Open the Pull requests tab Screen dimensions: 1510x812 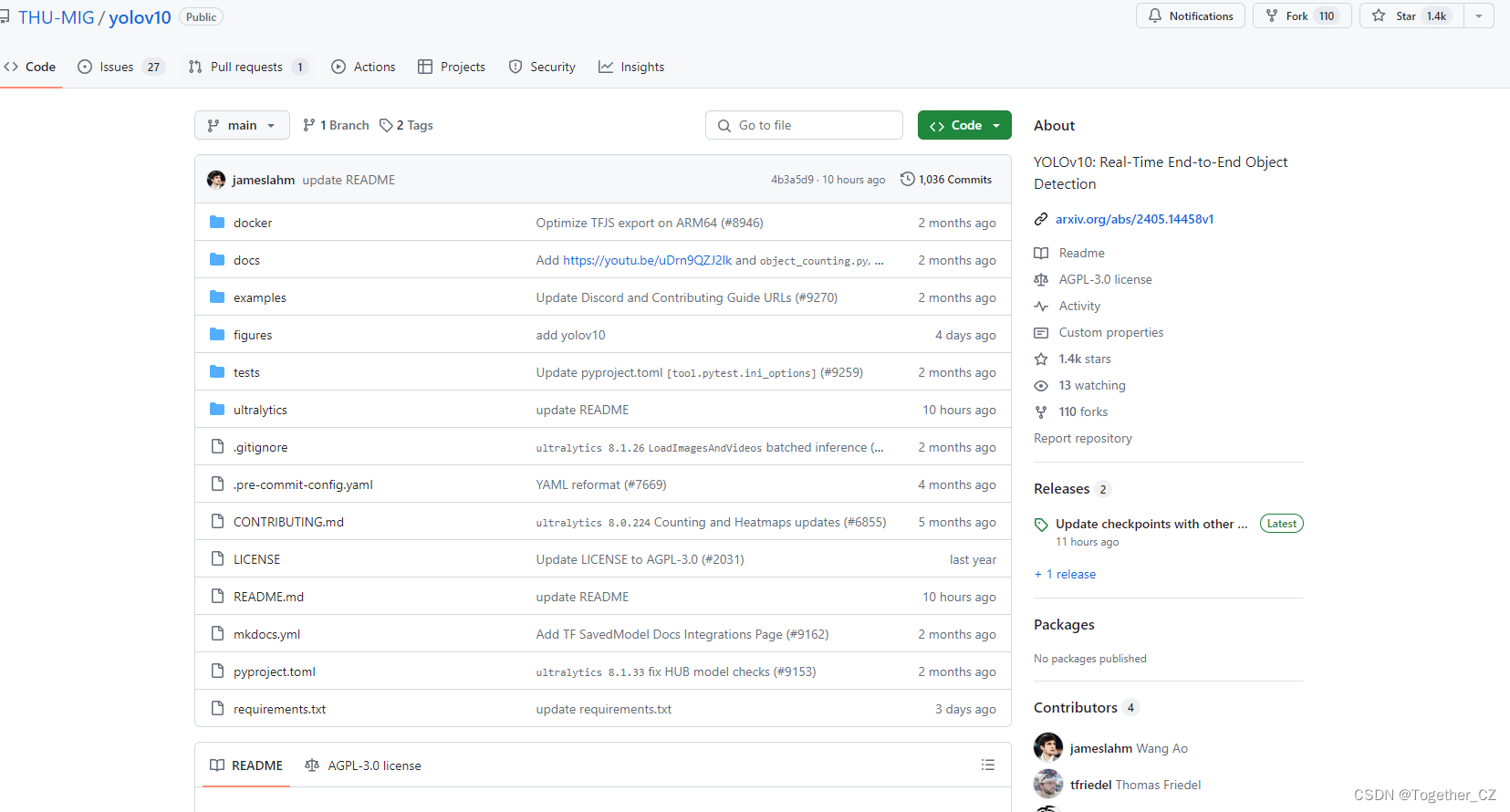coord(248,67)
